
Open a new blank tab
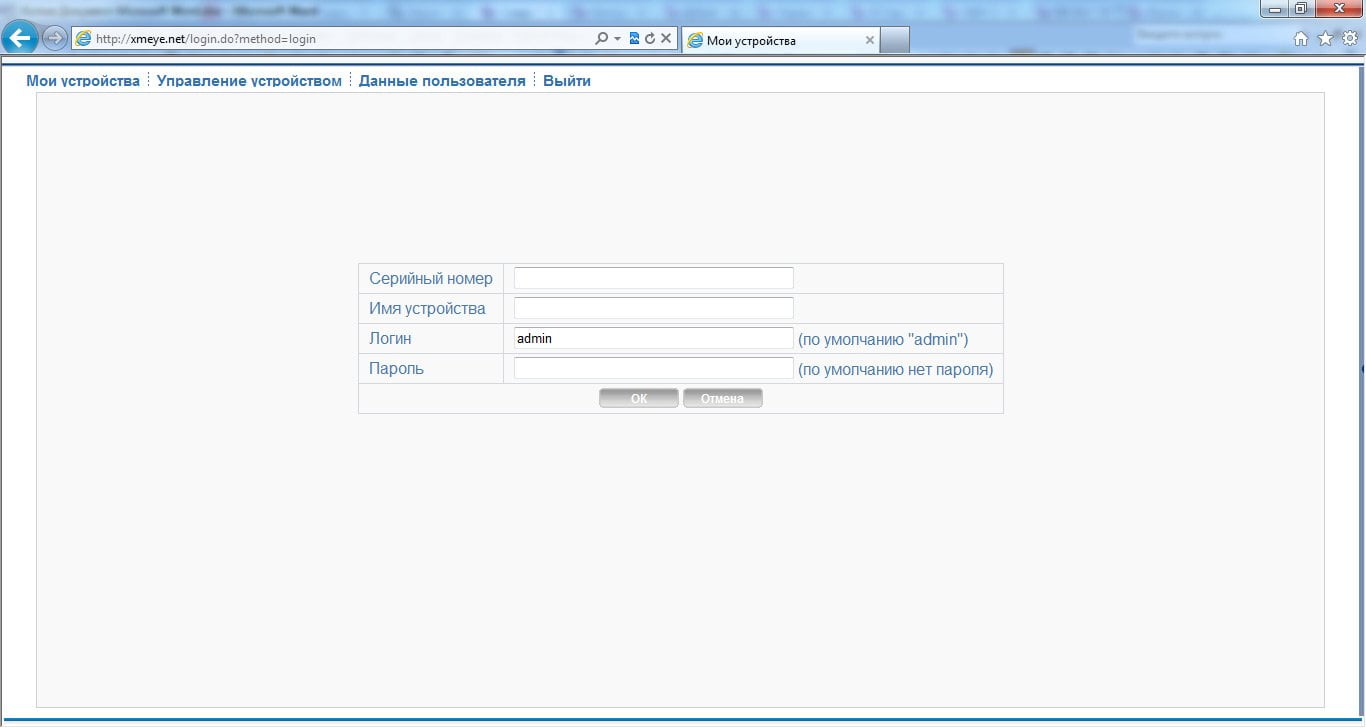pos(895,40)
